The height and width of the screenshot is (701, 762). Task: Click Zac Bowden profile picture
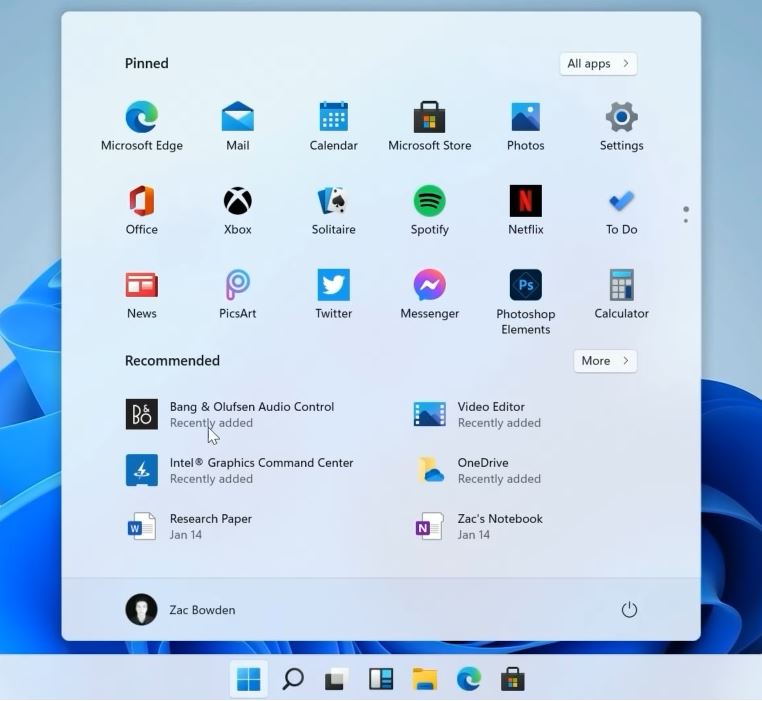point(141,610)
